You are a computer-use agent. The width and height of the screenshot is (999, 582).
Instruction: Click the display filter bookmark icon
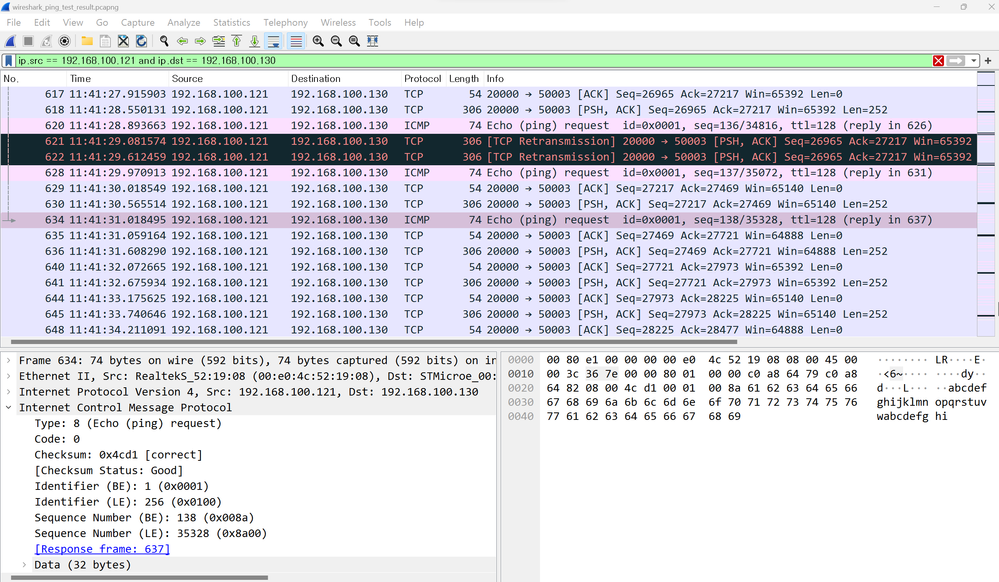point(8,61)
